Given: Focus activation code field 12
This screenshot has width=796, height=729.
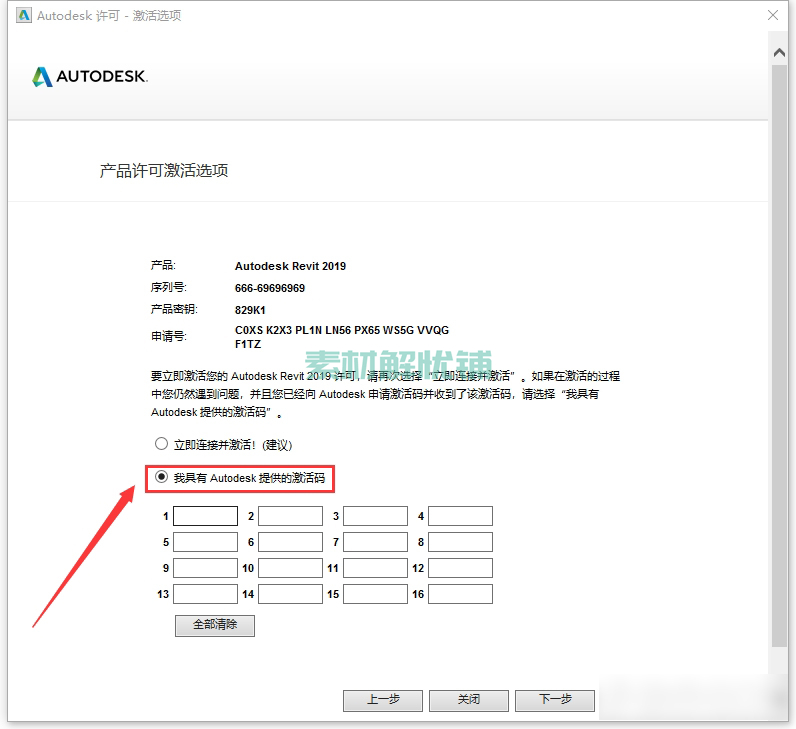Looking at the screenshot, I should point(460,568).
